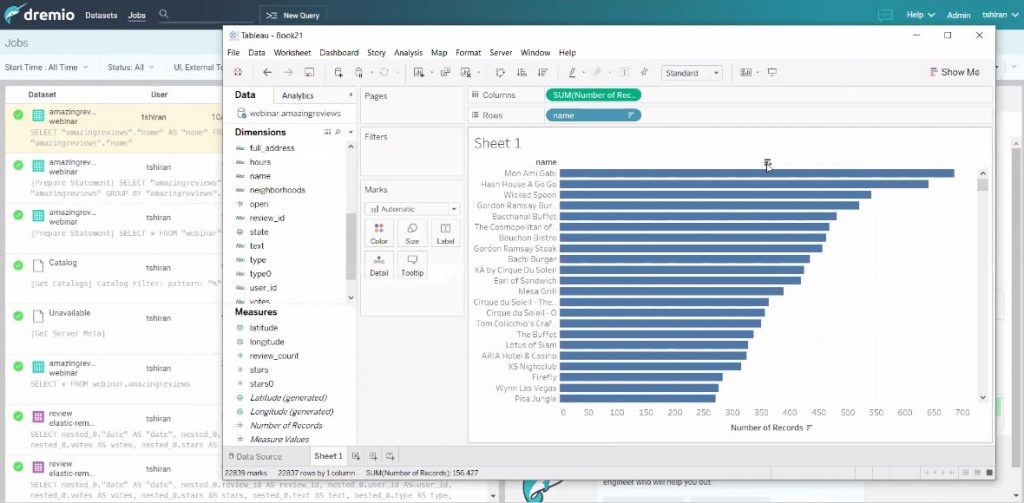
Task: Click the swap rows and columns icon
Action: (500, 73)
